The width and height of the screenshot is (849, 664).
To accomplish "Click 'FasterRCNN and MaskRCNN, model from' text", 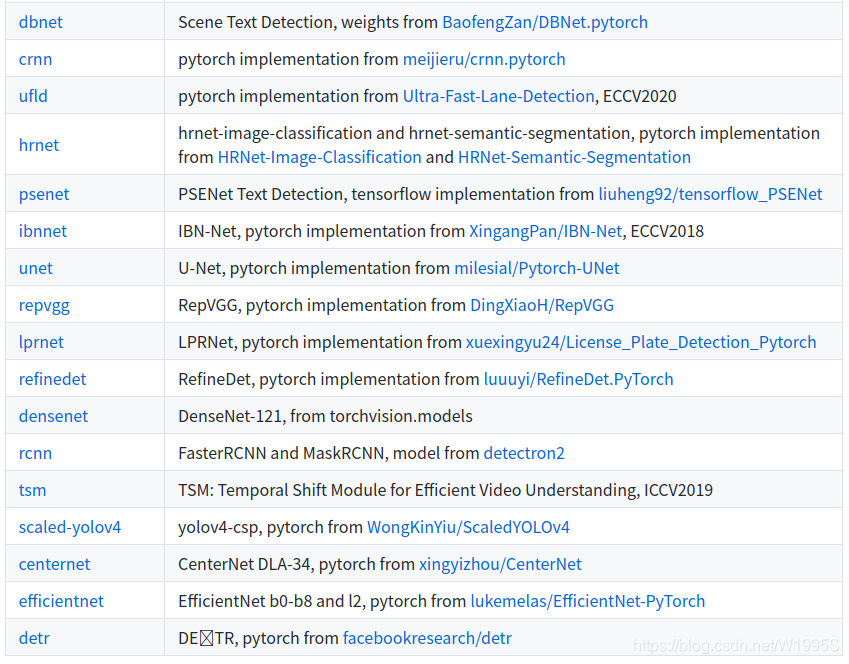I will (x=329, y=453).
